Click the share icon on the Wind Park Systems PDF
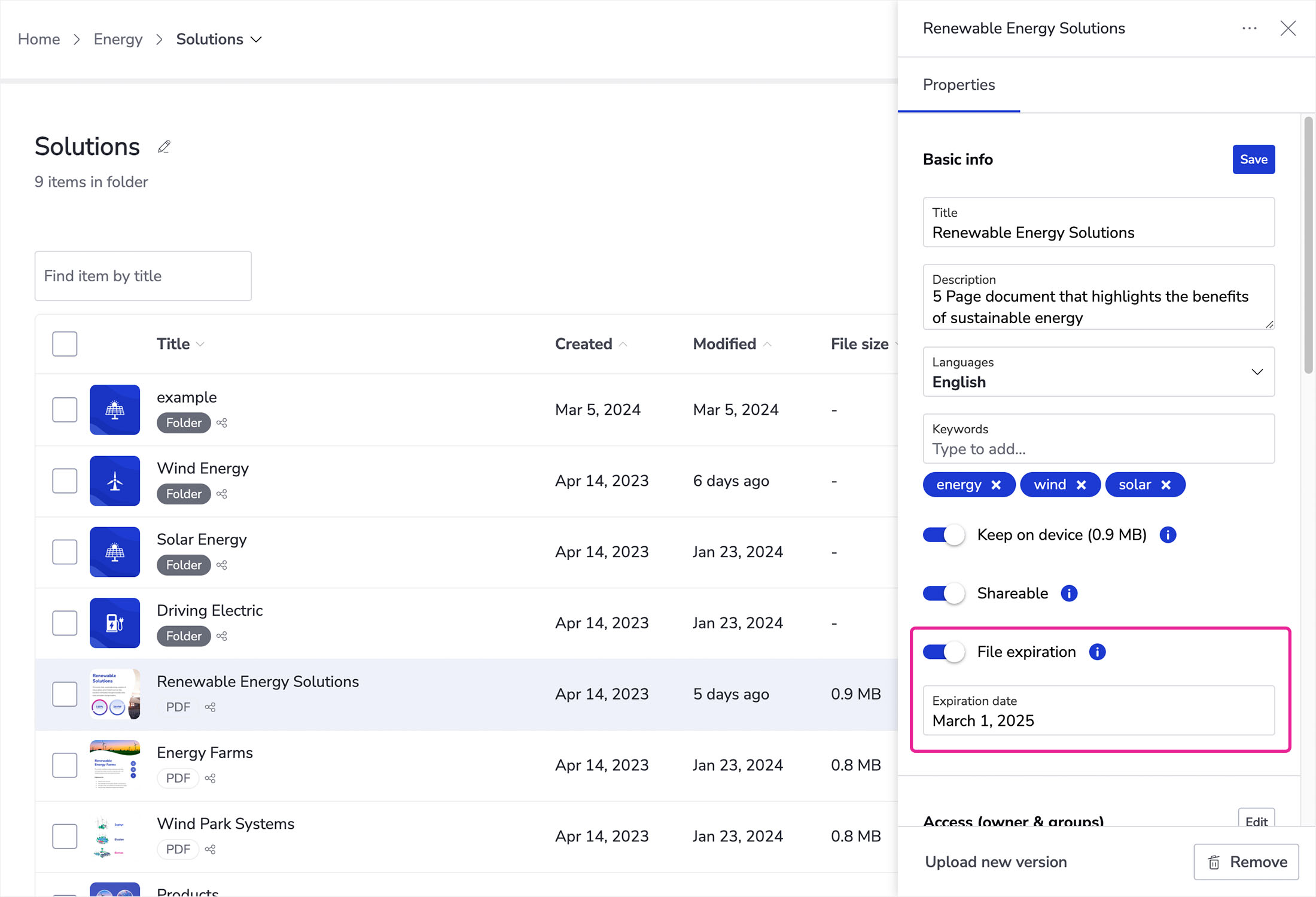The height and width of the screenshot is (897, 1316). [210, 850]
